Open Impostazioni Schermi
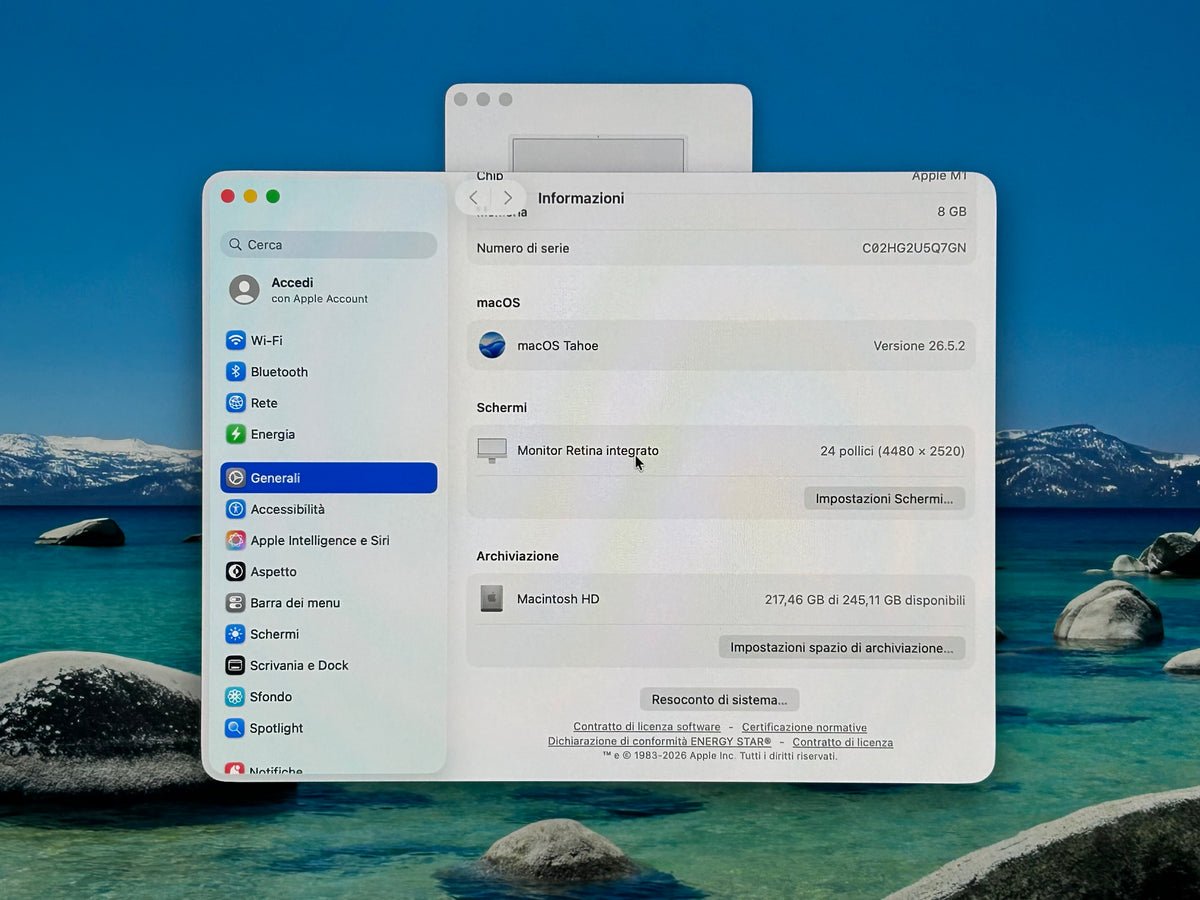Screen dimensions: 1200x900 point(884,498)
